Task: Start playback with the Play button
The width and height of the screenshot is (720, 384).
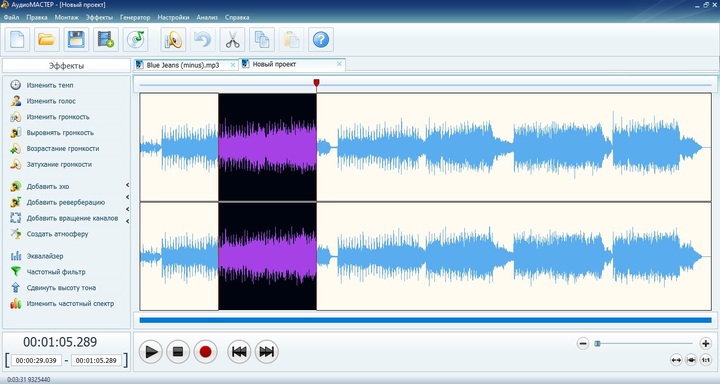Action: pyautogui.click(x=151, y=352)
